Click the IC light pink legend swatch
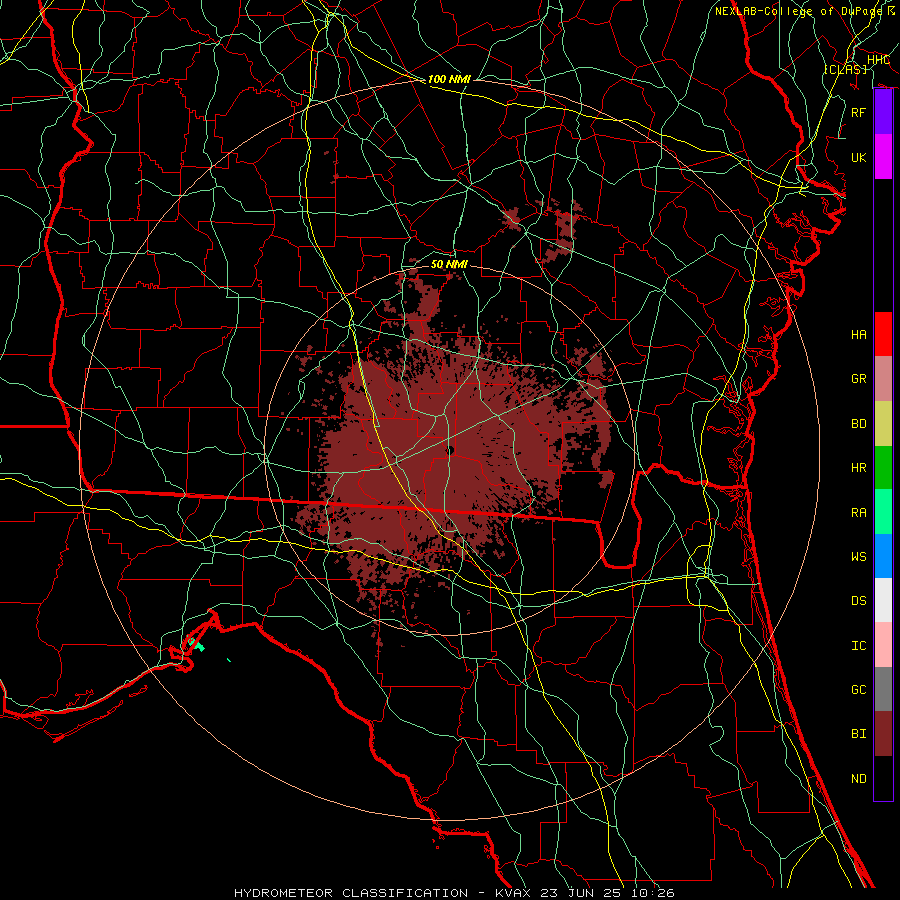900x900 pixels. tap(883, 645)
